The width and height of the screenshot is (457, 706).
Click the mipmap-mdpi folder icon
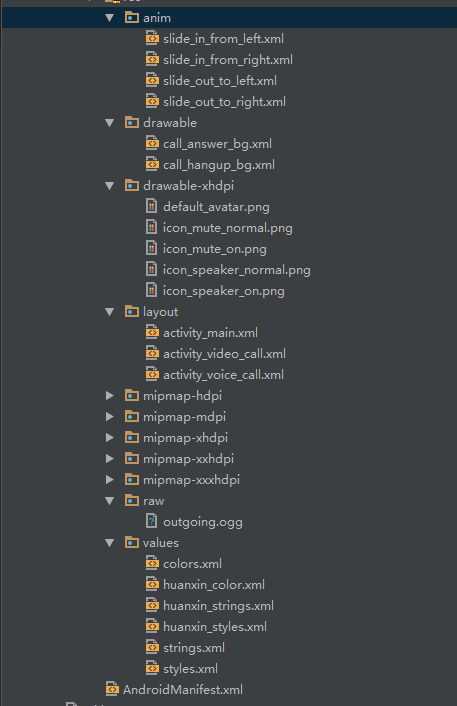(131, 416)
